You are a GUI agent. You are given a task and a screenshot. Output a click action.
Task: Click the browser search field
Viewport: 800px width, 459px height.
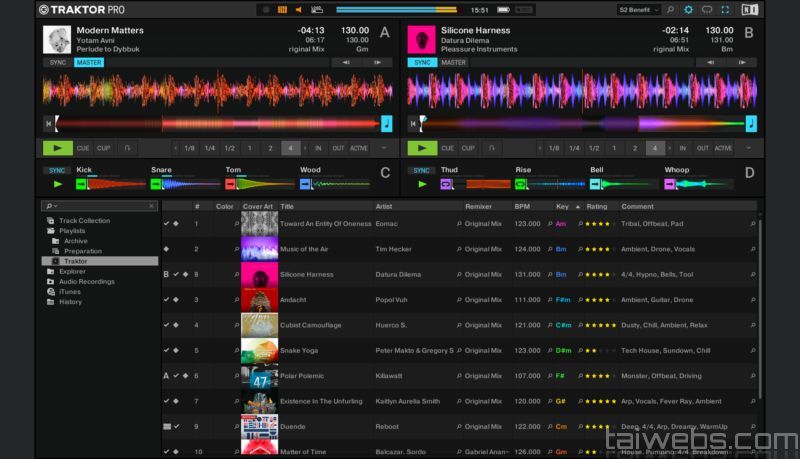99,206
